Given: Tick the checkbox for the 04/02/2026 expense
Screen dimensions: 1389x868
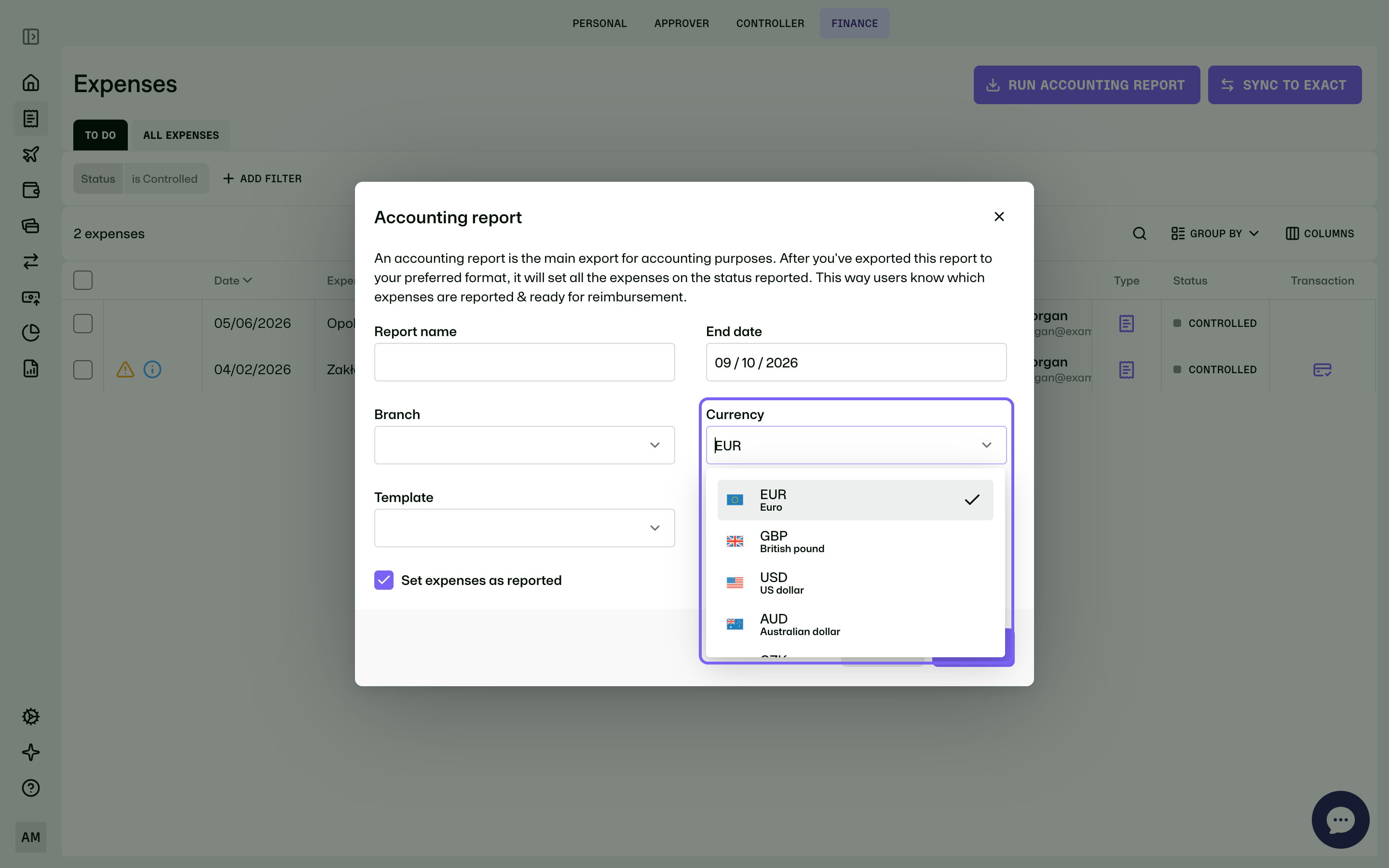Looking at the screenshot, I should [x=83, y=370].
